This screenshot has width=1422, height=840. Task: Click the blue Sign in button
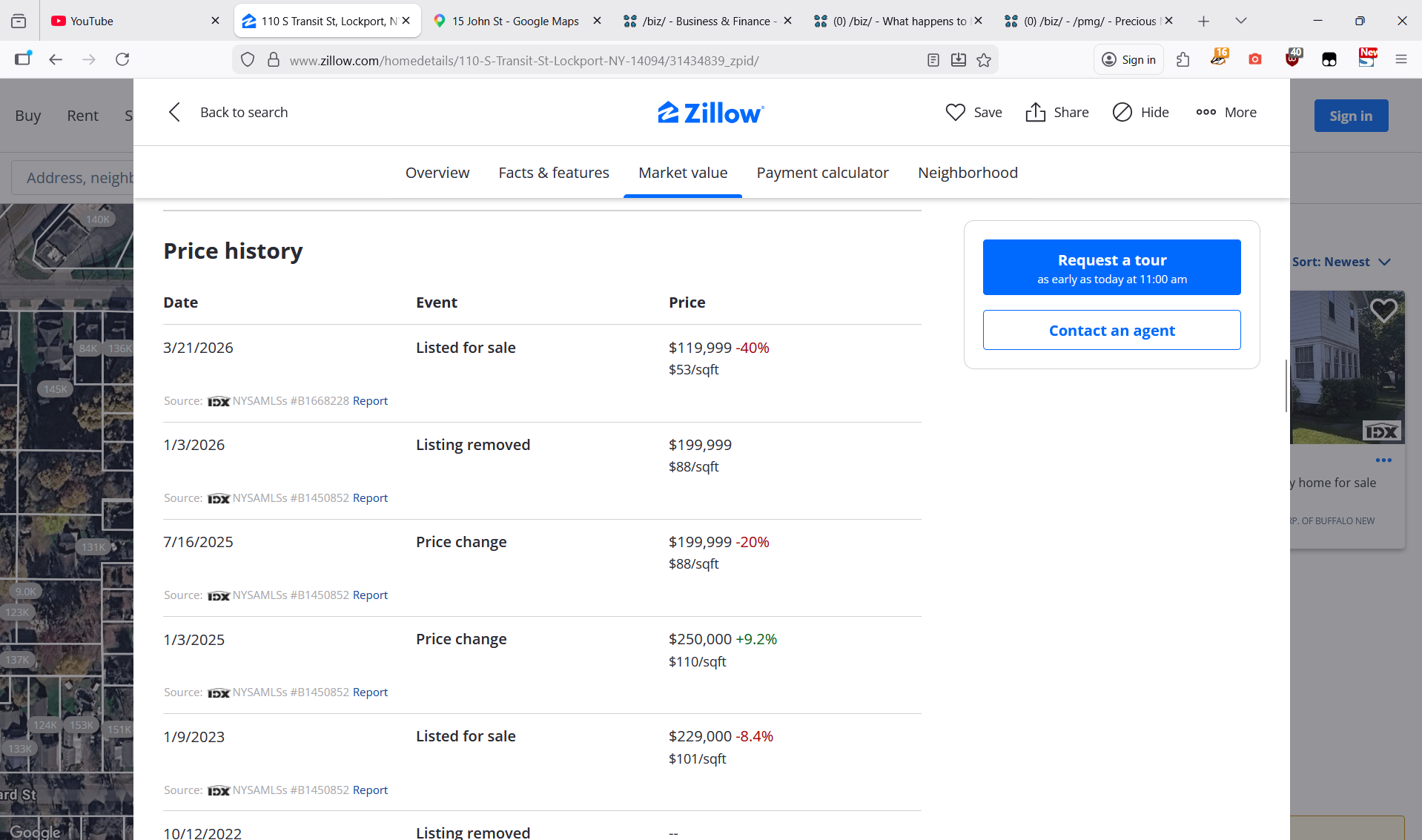click(1351, 116)
